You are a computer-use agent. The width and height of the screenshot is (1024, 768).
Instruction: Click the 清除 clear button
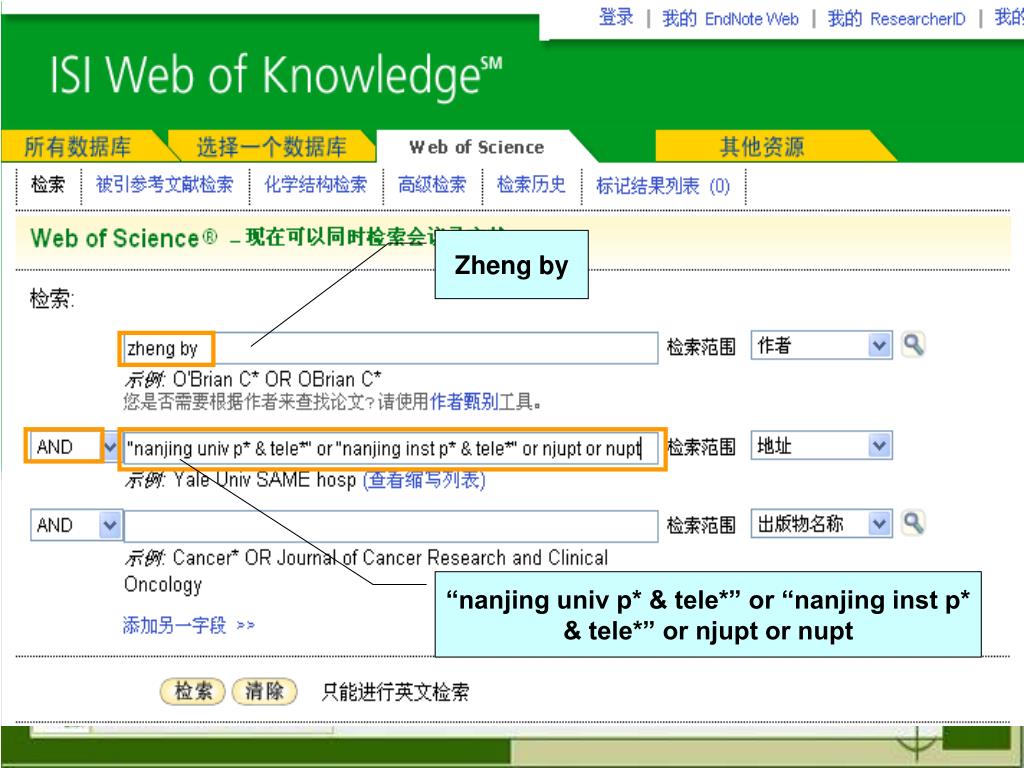264,691
